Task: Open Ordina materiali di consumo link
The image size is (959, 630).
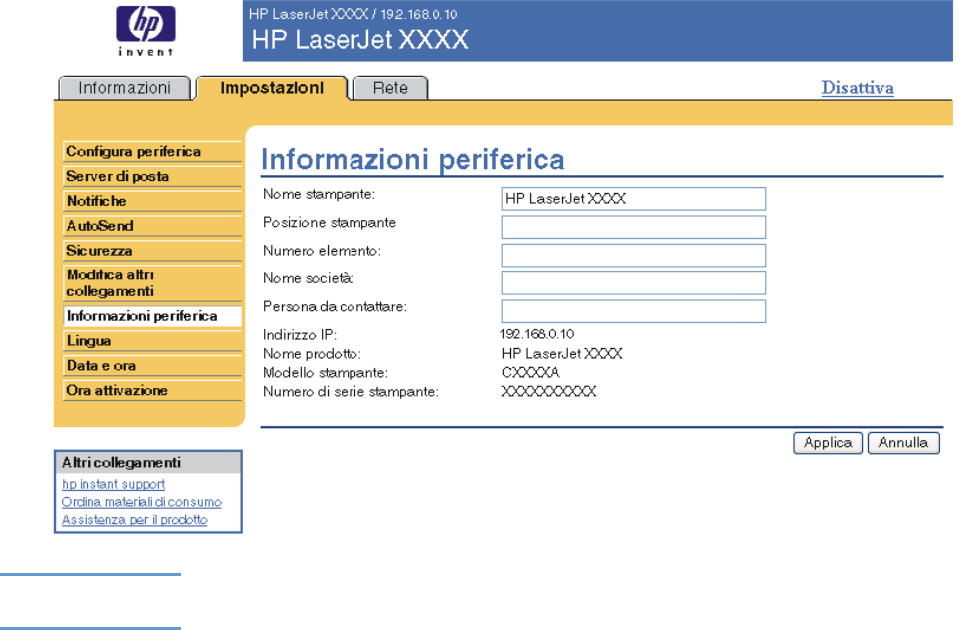Action: click(141, 502)
